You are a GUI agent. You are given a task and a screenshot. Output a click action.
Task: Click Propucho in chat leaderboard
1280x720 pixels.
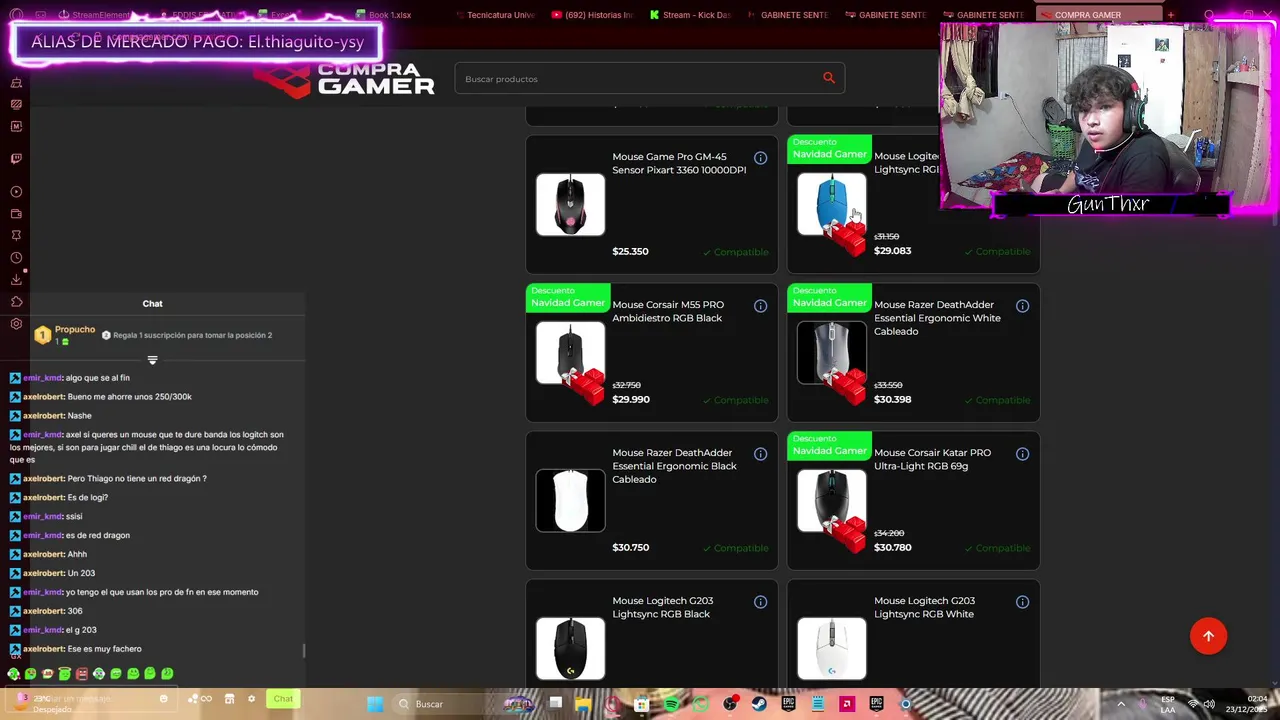[x=75, y=330]
